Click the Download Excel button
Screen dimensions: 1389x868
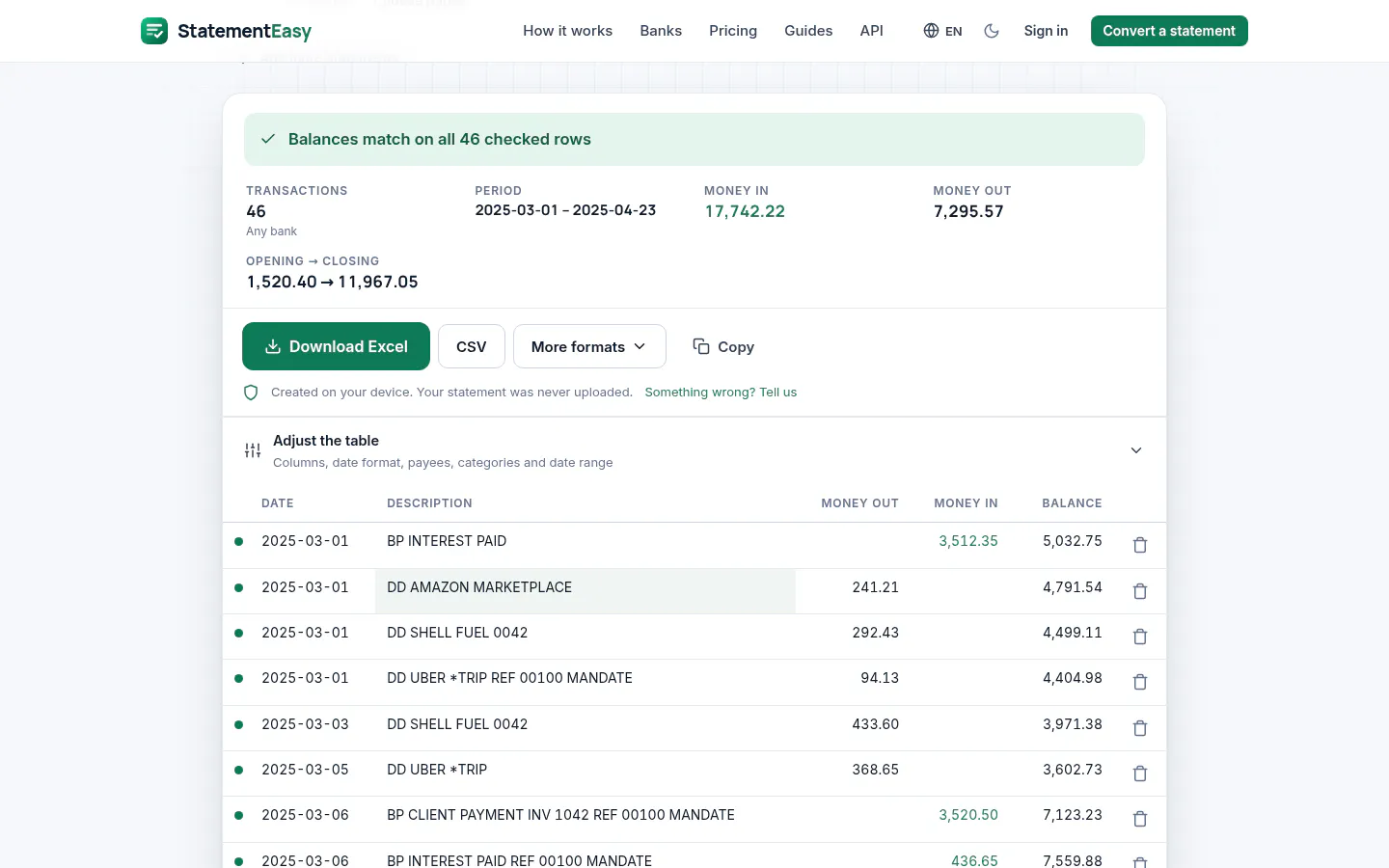(336, 346)
